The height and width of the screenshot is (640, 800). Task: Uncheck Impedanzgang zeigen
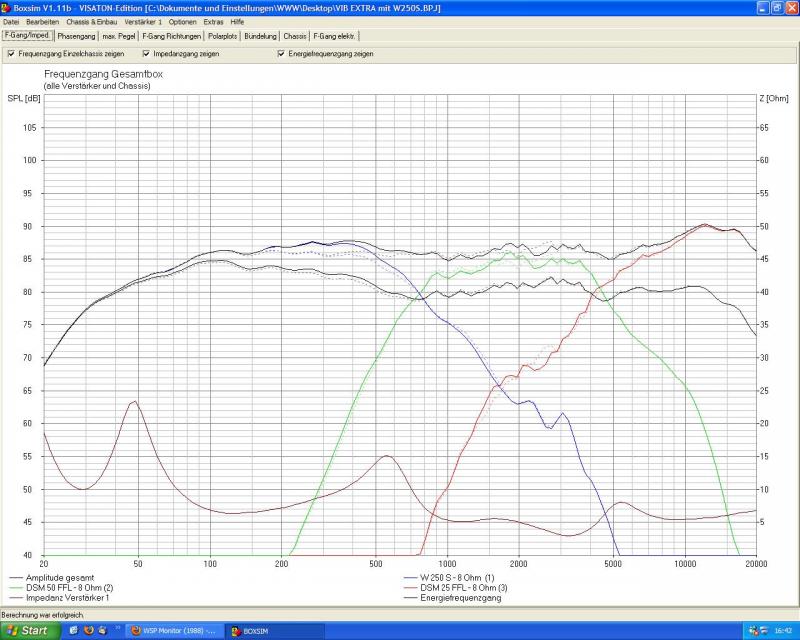[x=146, y=54]
